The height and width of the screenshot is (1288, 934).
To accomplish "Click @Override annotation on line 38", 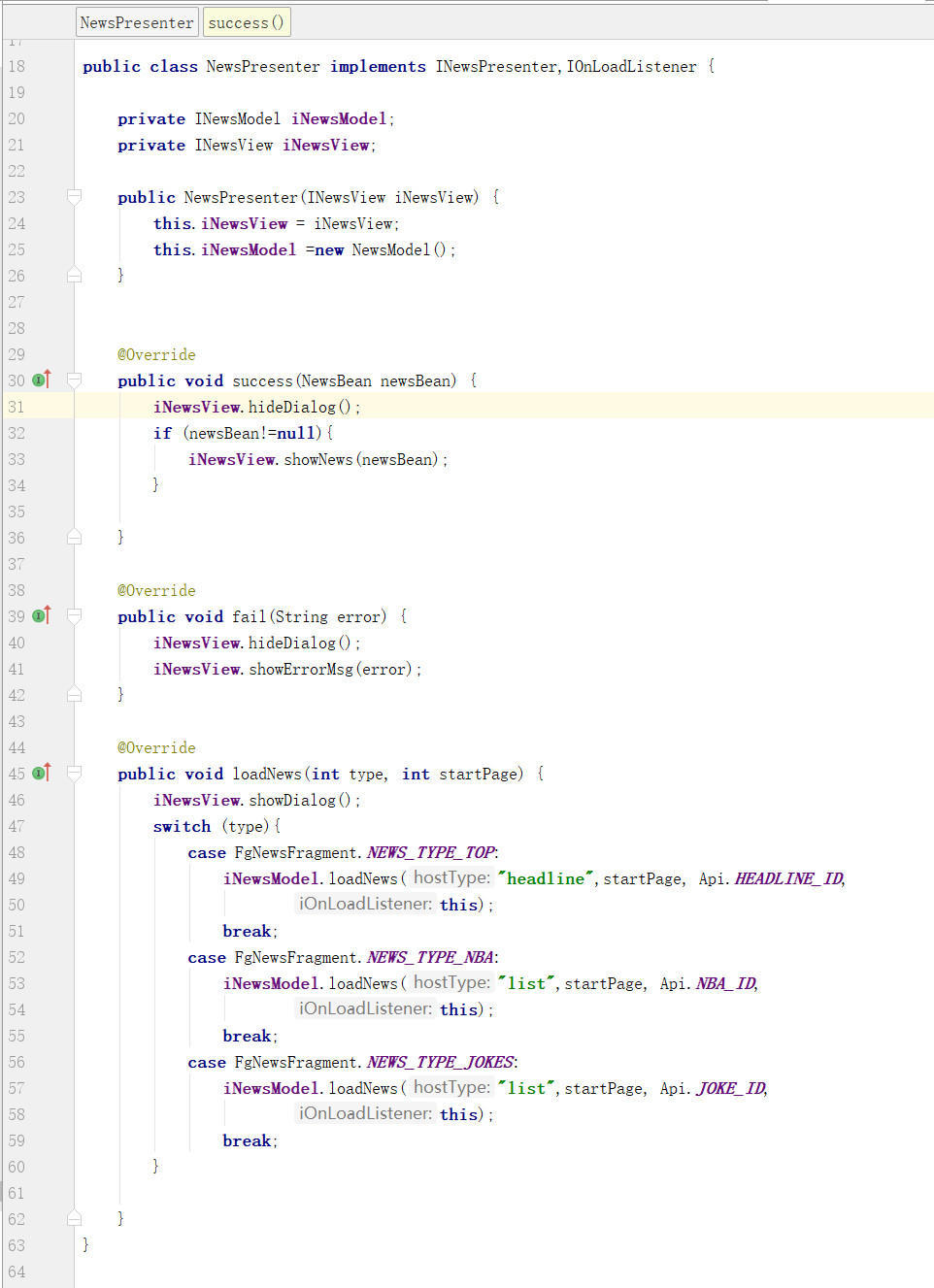I will pos(156,590).
